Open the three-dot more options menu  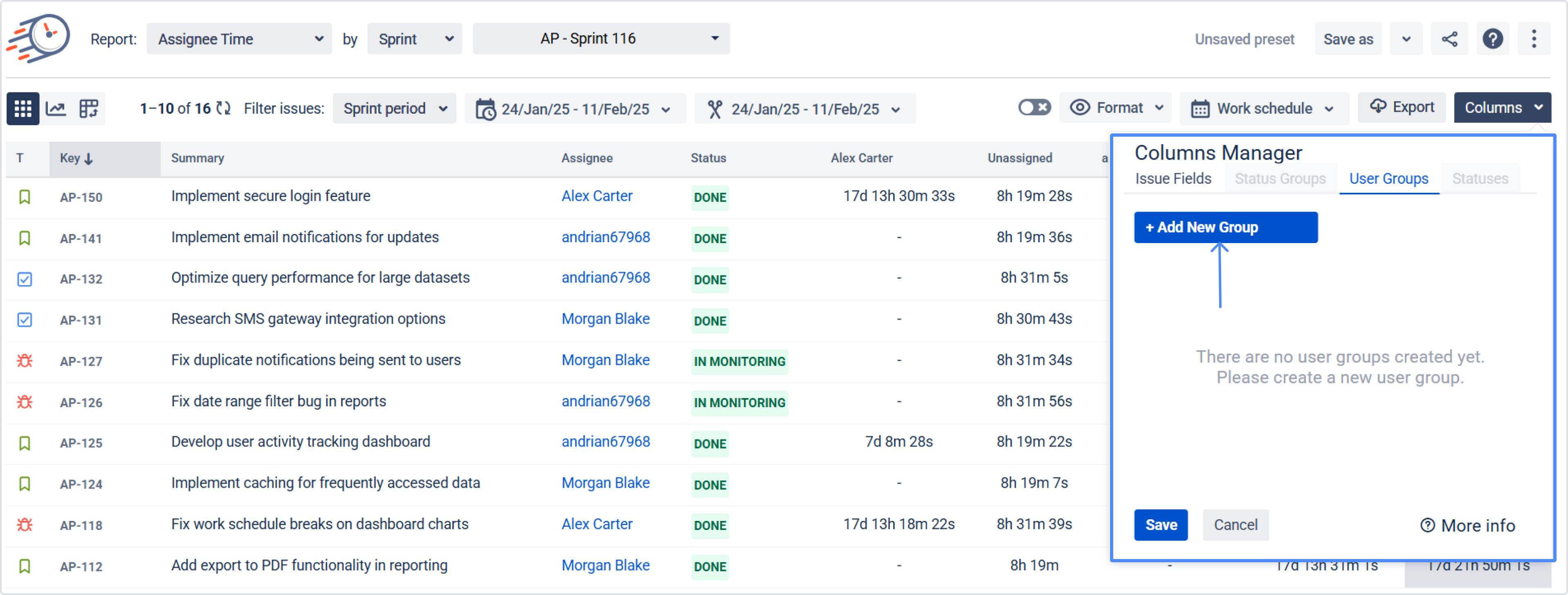pyautogui.click(x=1533, y=40)
